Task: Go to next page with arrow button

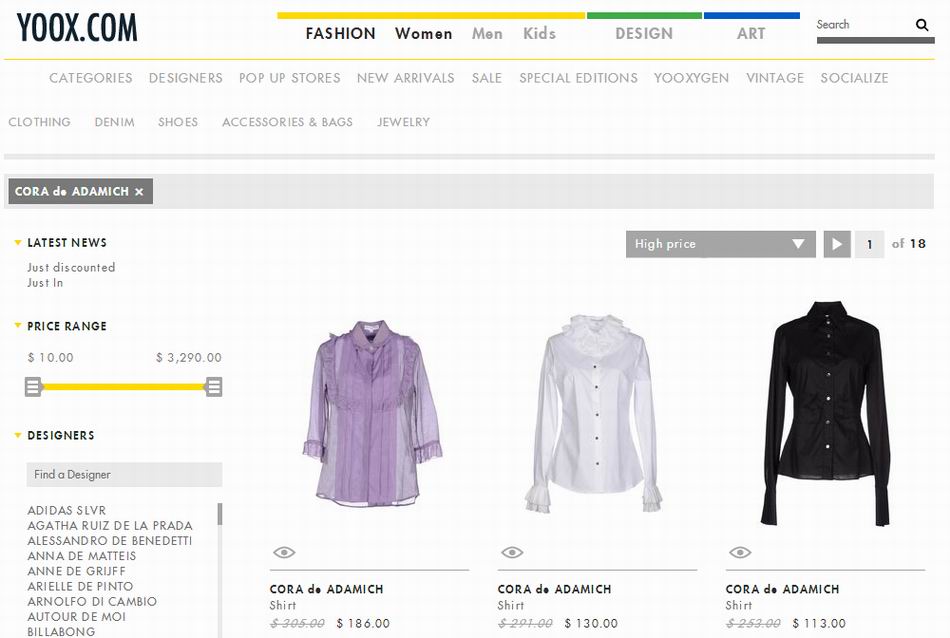Action: (837, 244)
